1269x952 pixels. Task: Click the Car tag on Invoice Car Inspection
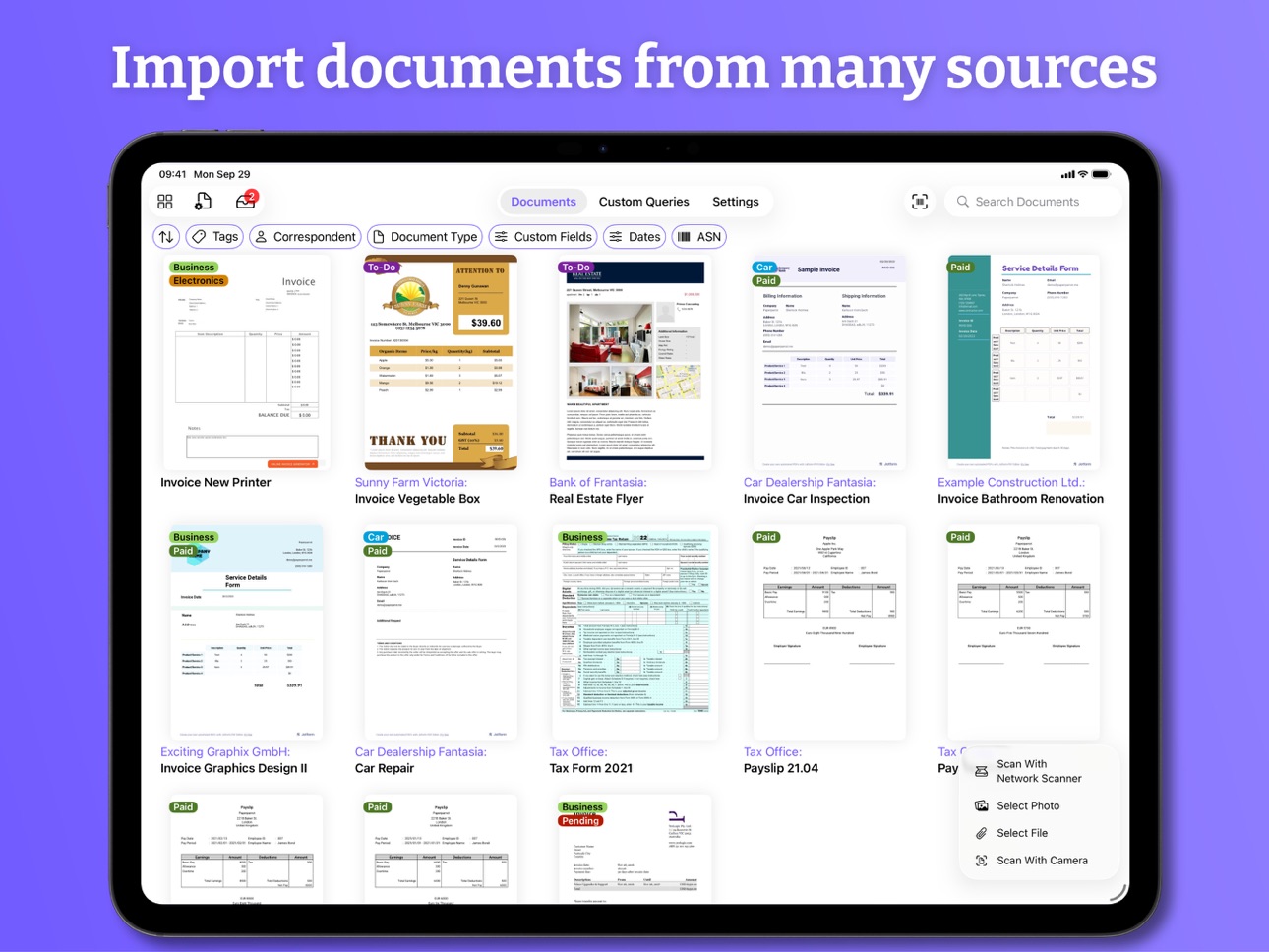tap(764, 268)
